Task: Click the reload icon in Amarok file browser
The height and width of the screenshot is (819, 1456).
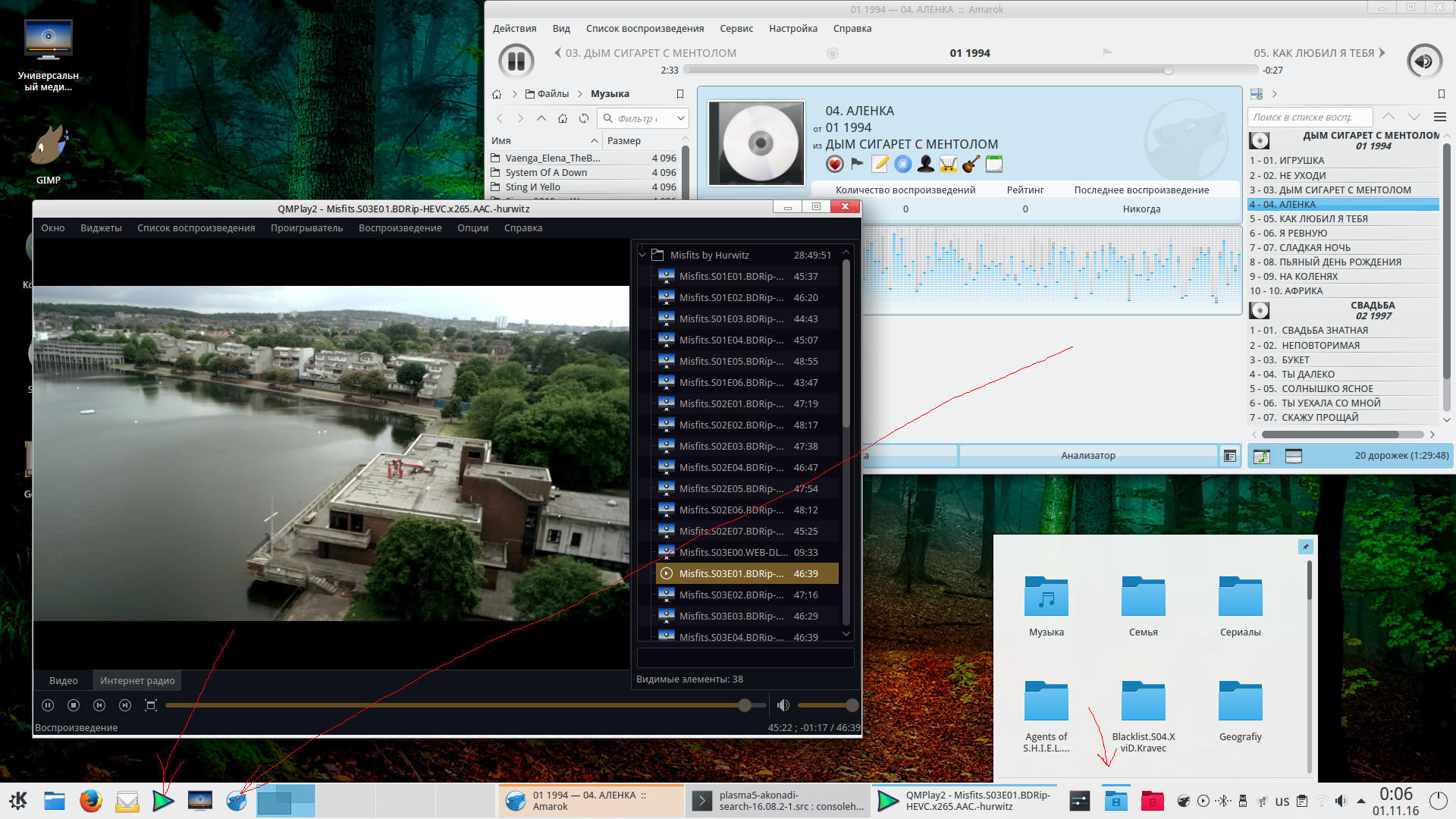Action: tap(583, 118)
